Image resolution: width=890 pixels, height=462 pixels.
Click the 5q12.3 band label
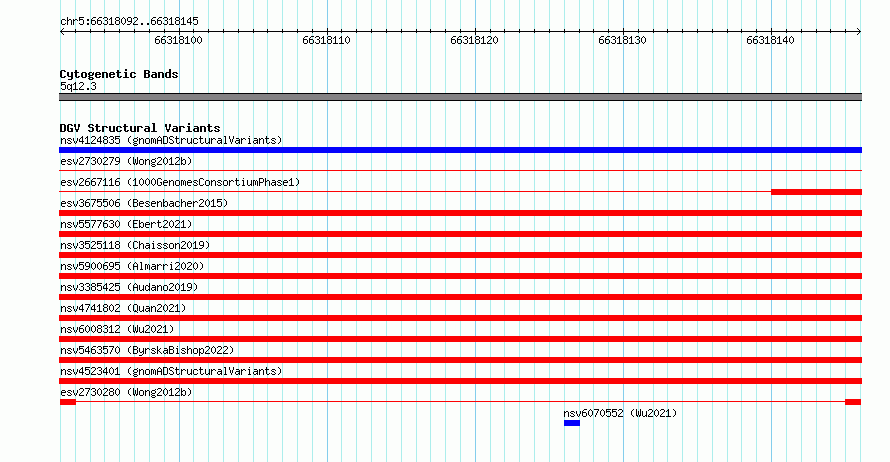click(x=78, y=86)
